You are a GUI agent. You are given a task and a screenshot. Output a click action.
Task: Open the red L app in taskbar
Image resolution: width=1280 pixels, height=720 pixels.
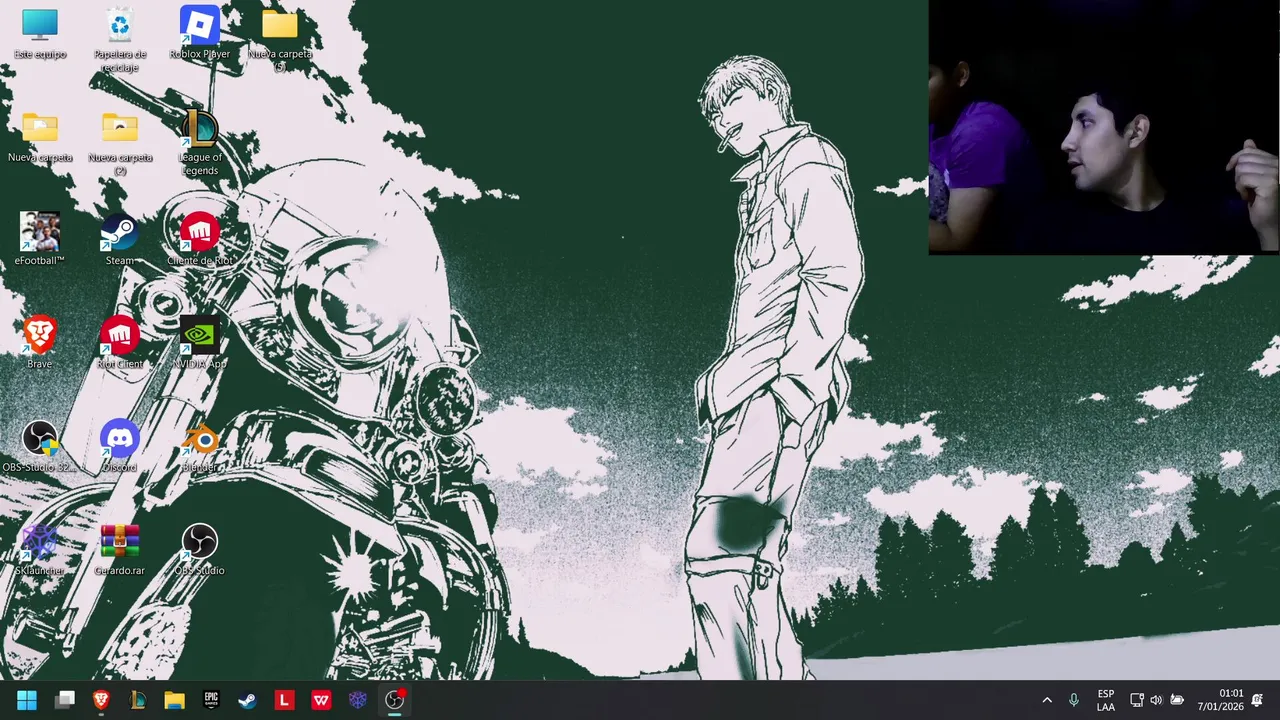(x=284, y=700)
